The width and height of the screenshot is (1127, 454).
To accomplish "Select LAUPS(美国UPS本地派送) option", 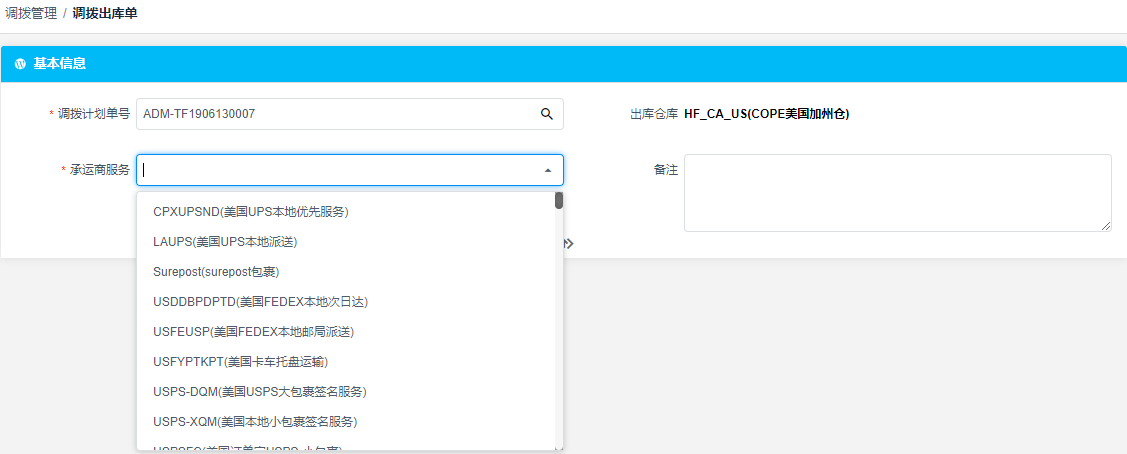I will click(x=346, y=242).
